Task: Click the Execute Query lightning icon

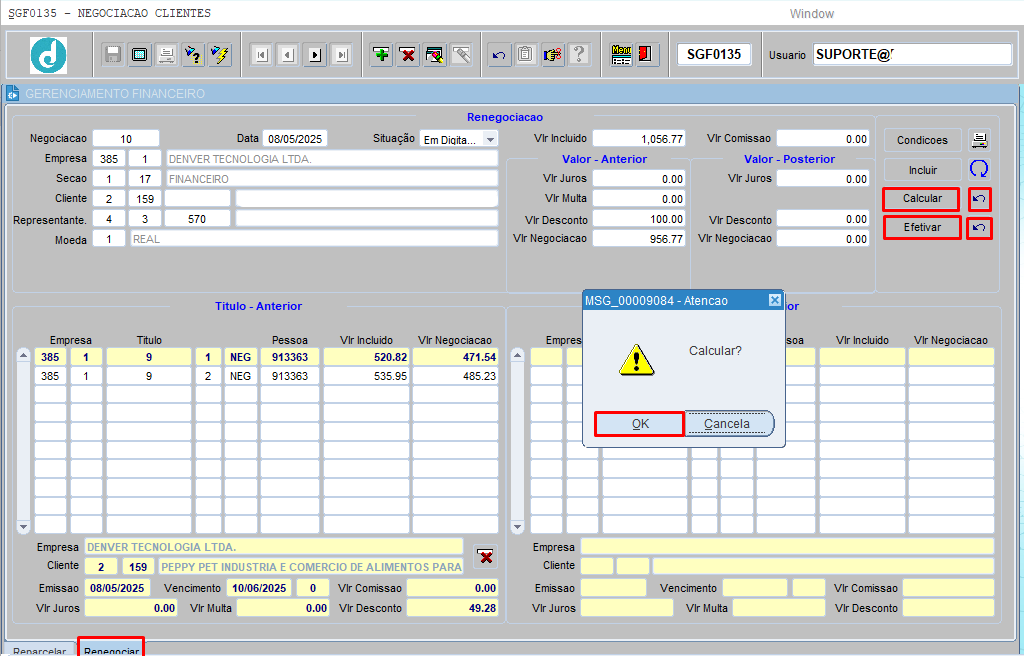Action: tap(220, 54)
